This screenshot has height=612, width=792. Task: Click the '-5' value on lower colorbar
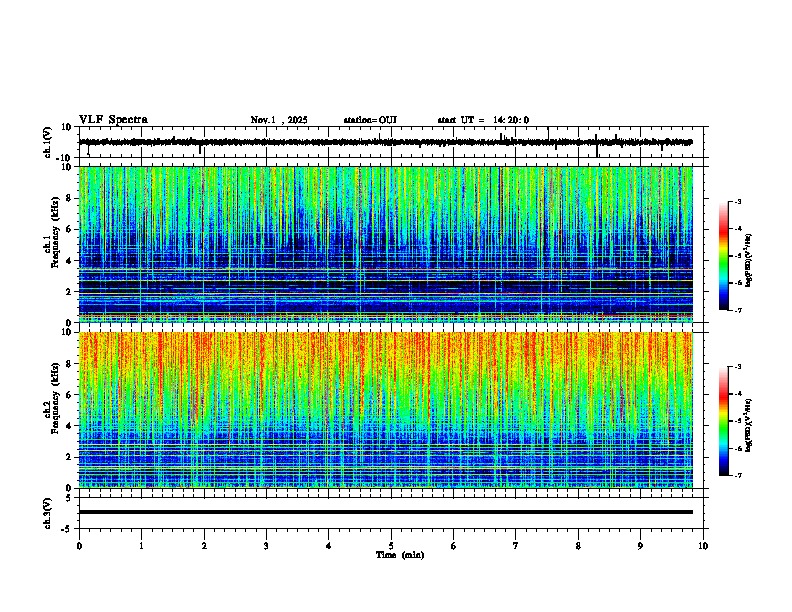pos(737,421)
